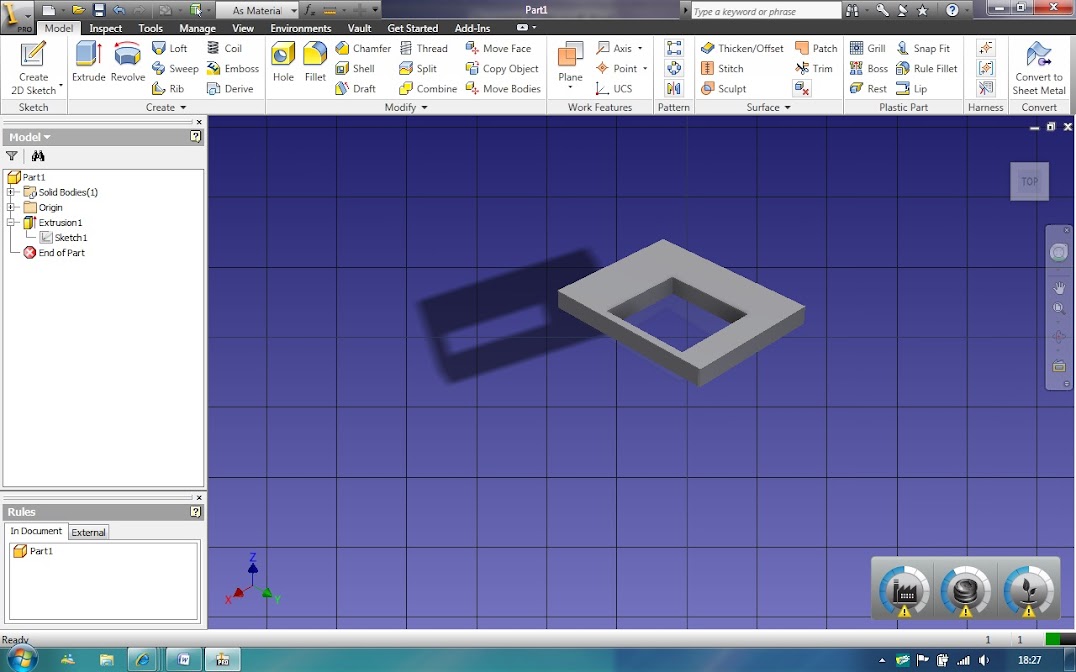Open the Word taskbar button
Viewport: 1076px width, 672px height.
pos(183,660)
